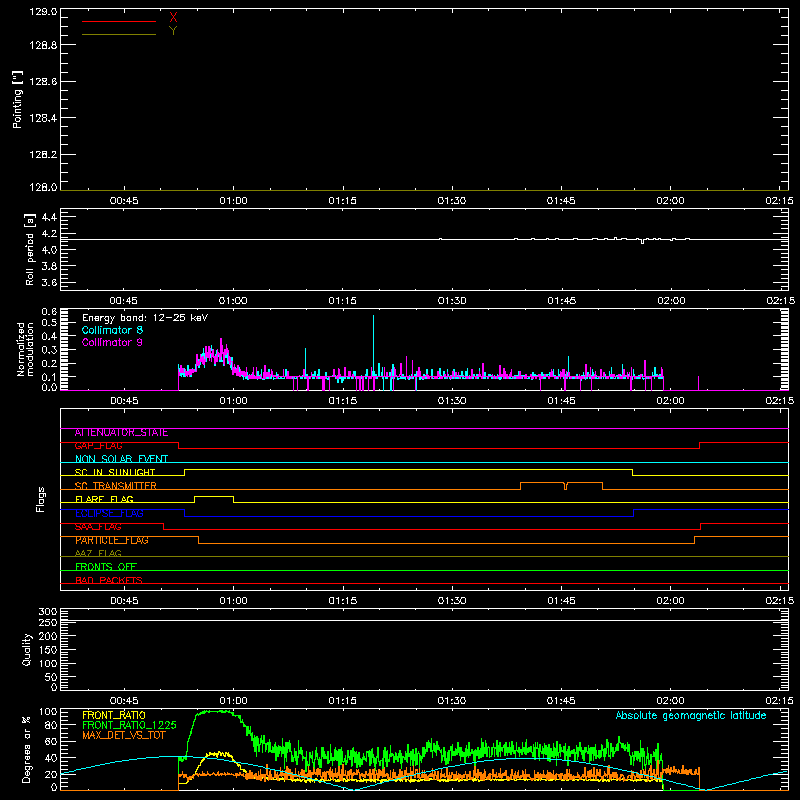Click the Roll period axis title

[30, 249]
